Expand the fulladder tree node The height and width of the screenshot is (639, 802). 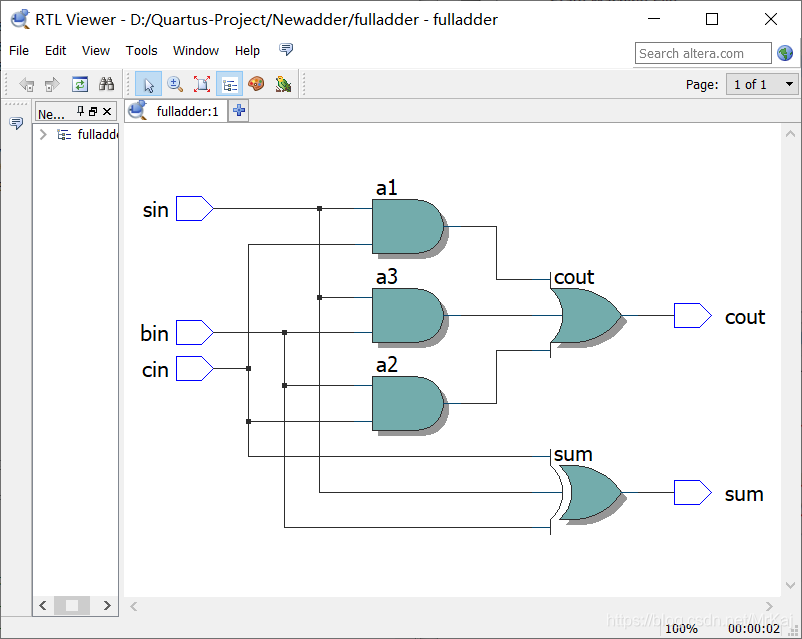43,135
